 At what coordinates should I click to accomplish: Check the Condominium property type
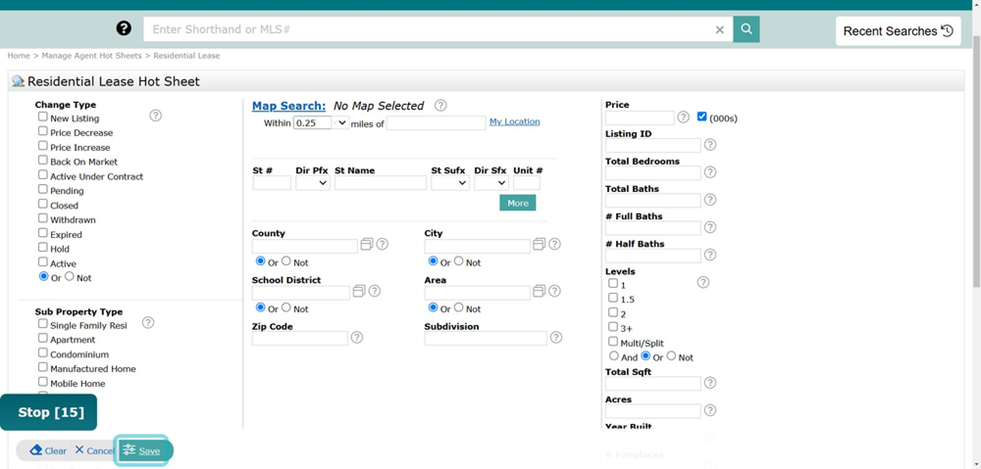pos(43,353)
